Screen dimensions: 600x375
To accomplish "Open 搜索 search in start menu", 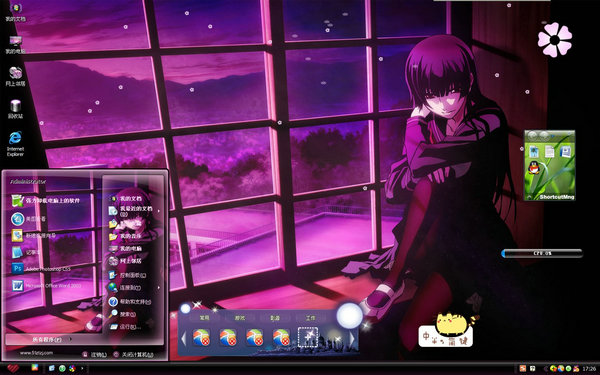I will click(123, 314).
